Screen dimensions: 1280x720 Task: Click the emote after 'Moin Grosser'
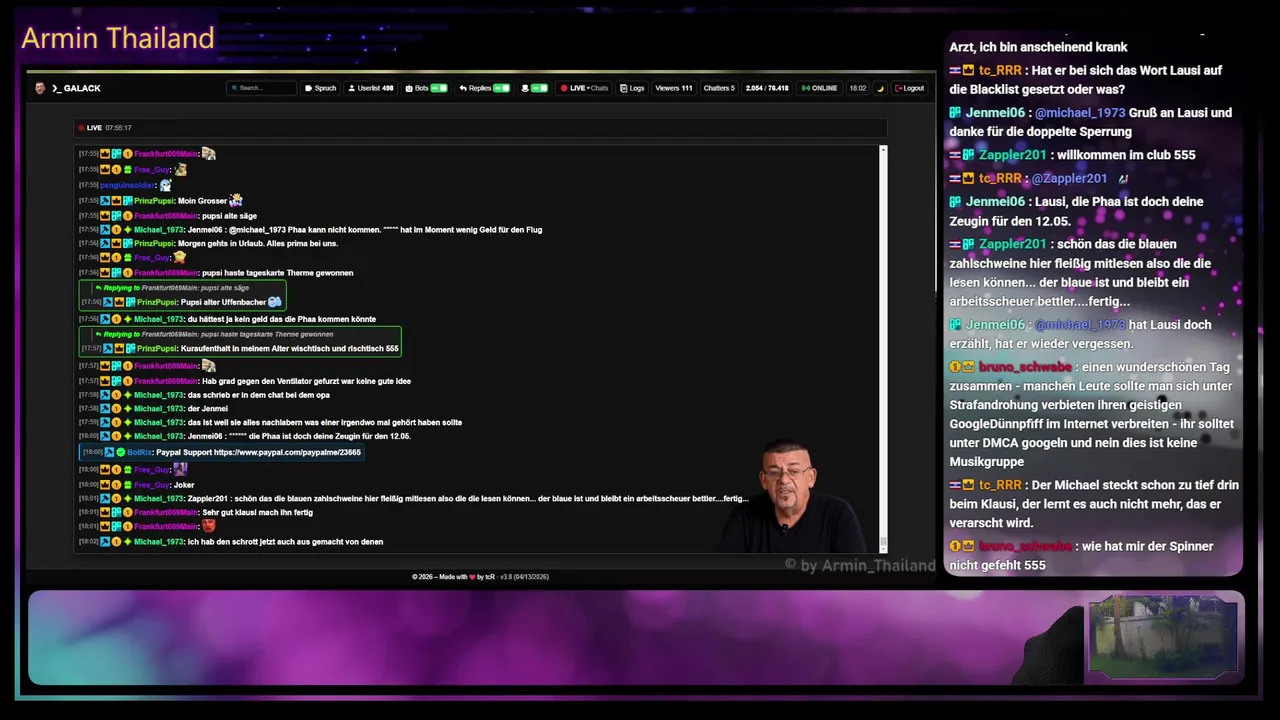tap(236, 200)
